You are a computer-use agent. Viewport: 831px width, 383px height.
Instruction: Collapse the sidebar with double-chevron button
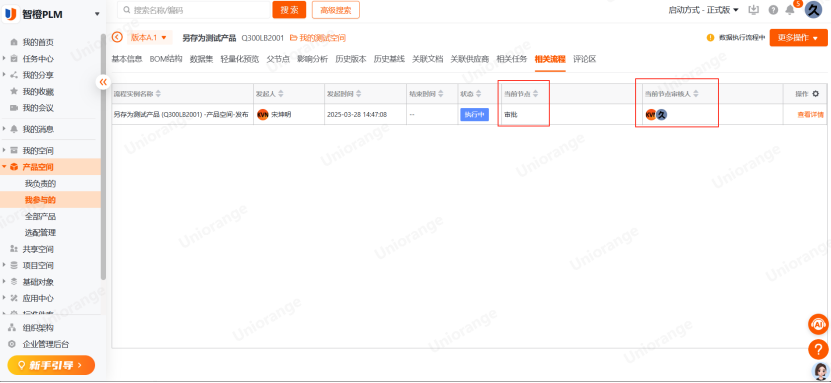[x=103, y=82]
